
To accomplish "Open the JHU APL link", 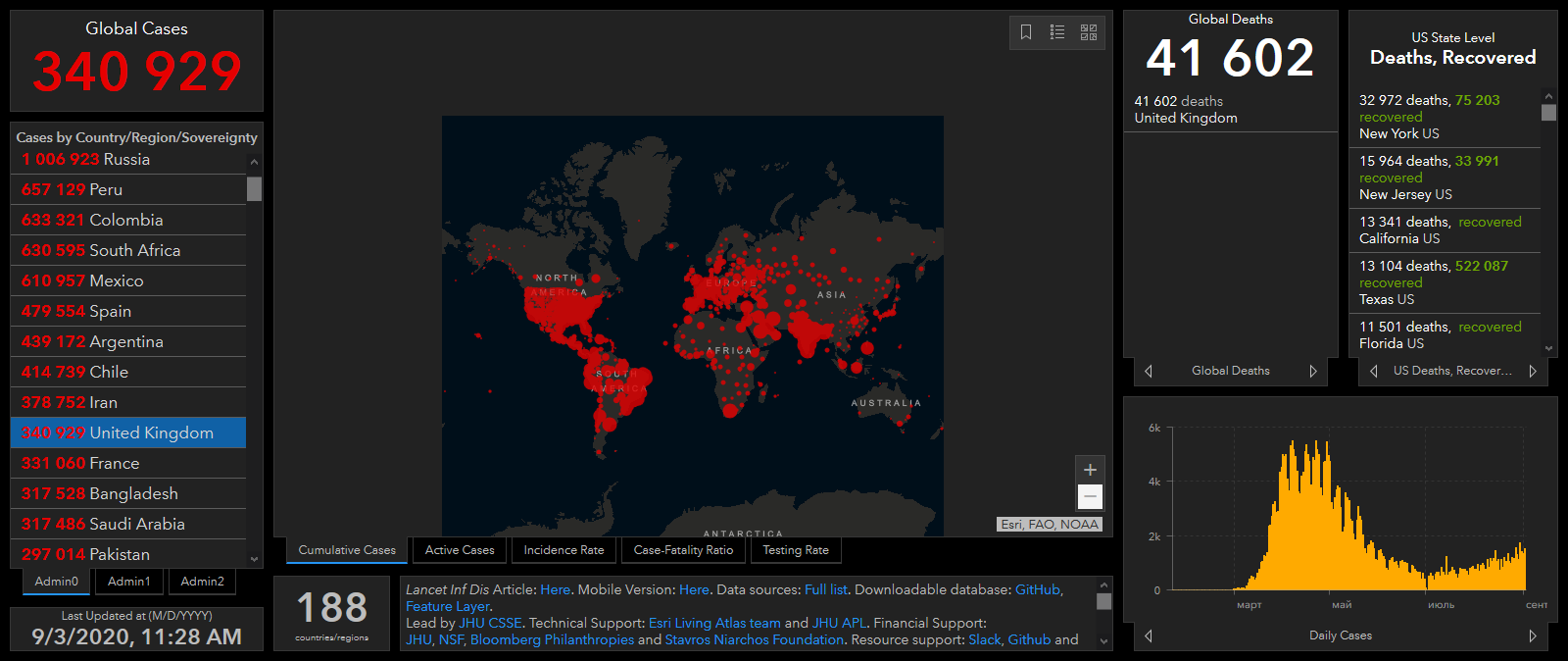I will (x=839, y=623).
